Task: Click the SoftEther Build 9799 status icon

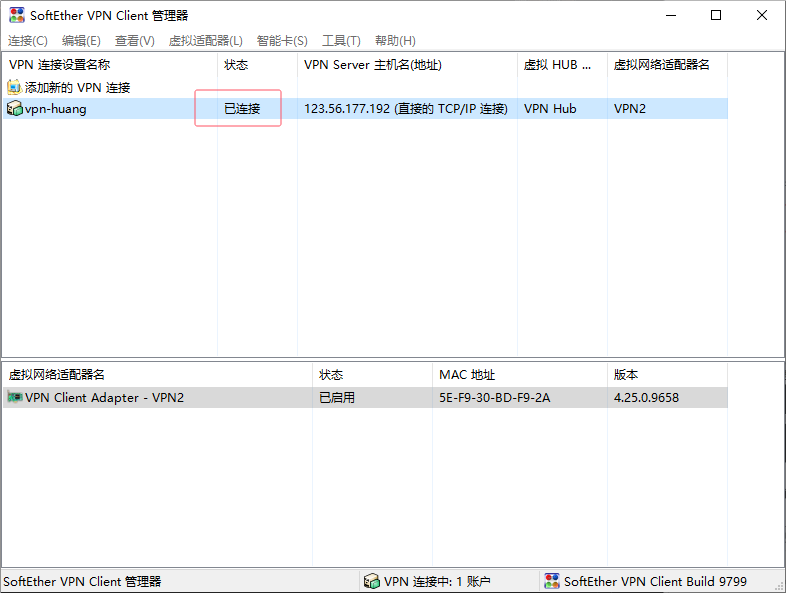Action: click(551, 581)
